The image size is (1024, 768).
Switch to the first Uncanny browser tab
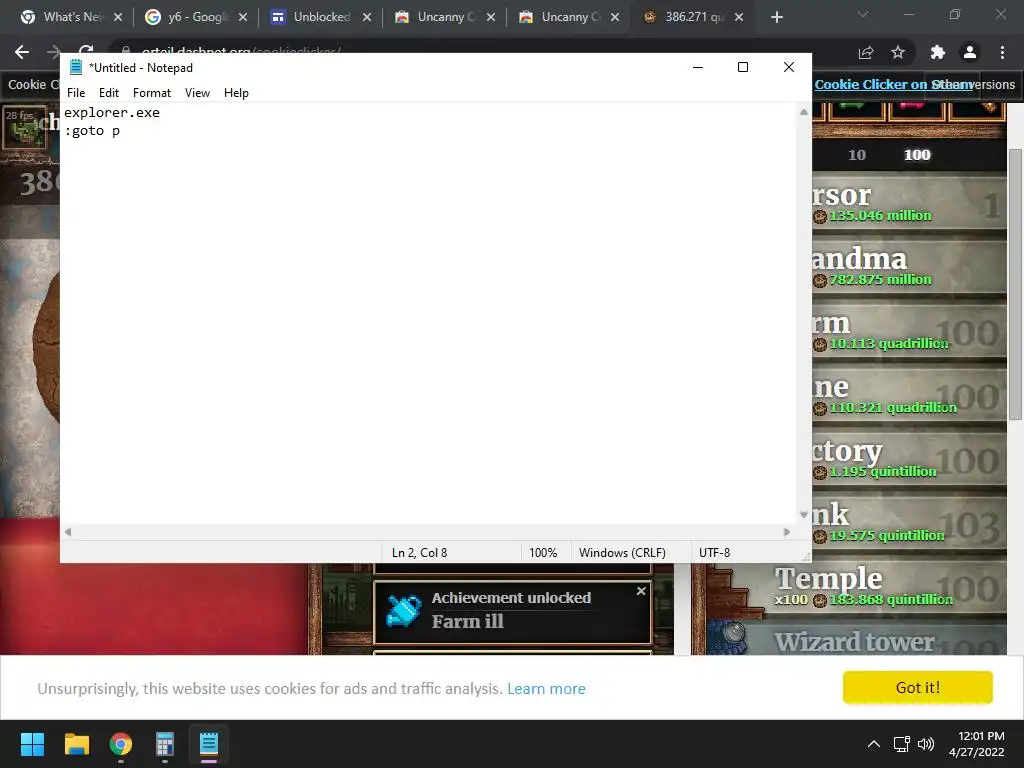[x=443, y=17]
